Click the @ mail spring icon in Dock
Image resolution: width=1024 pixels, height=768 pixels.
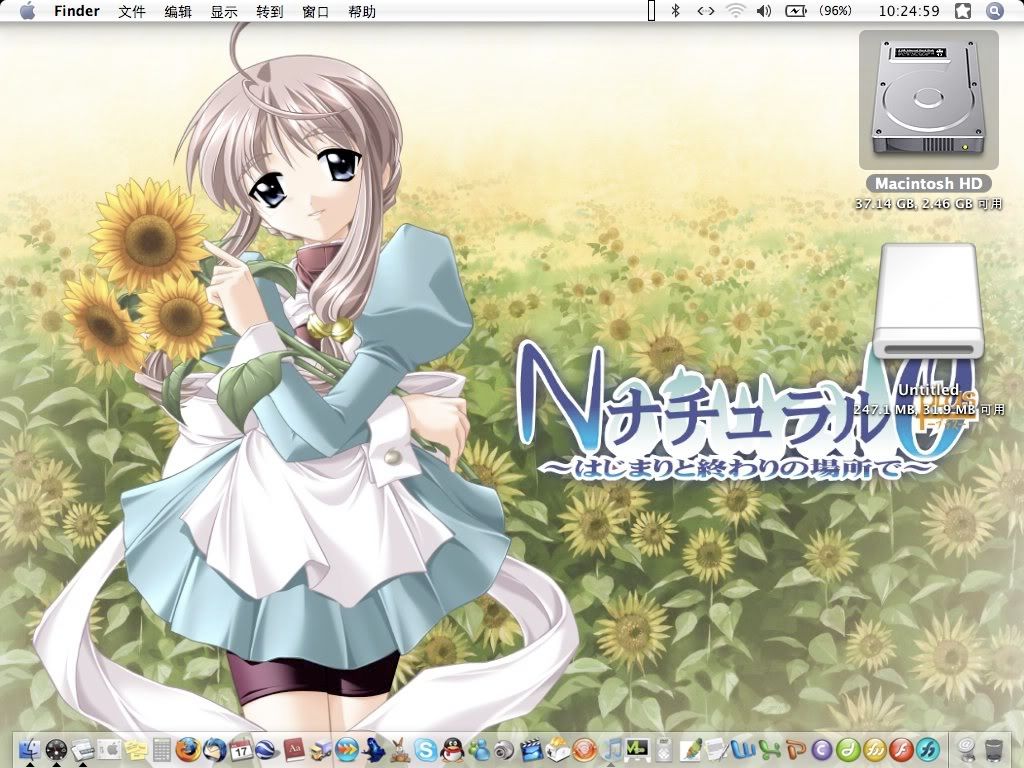tap(967, 750)
